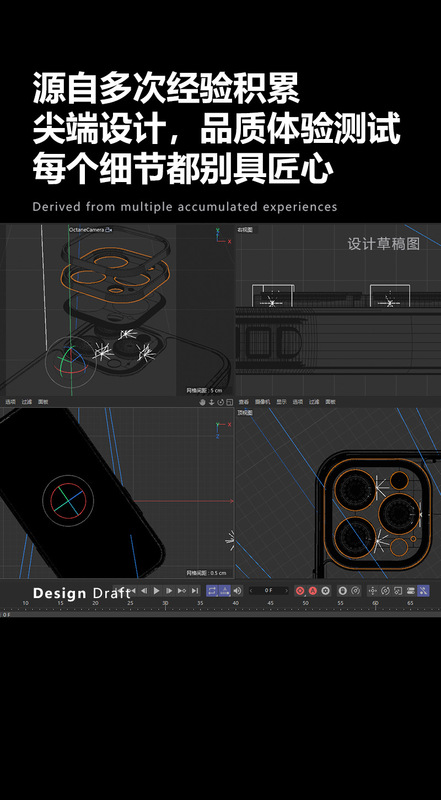Viewport: 441px width, 800px height.
Task: Click the Play Forward button in timeline
Action: click(157, 591)
